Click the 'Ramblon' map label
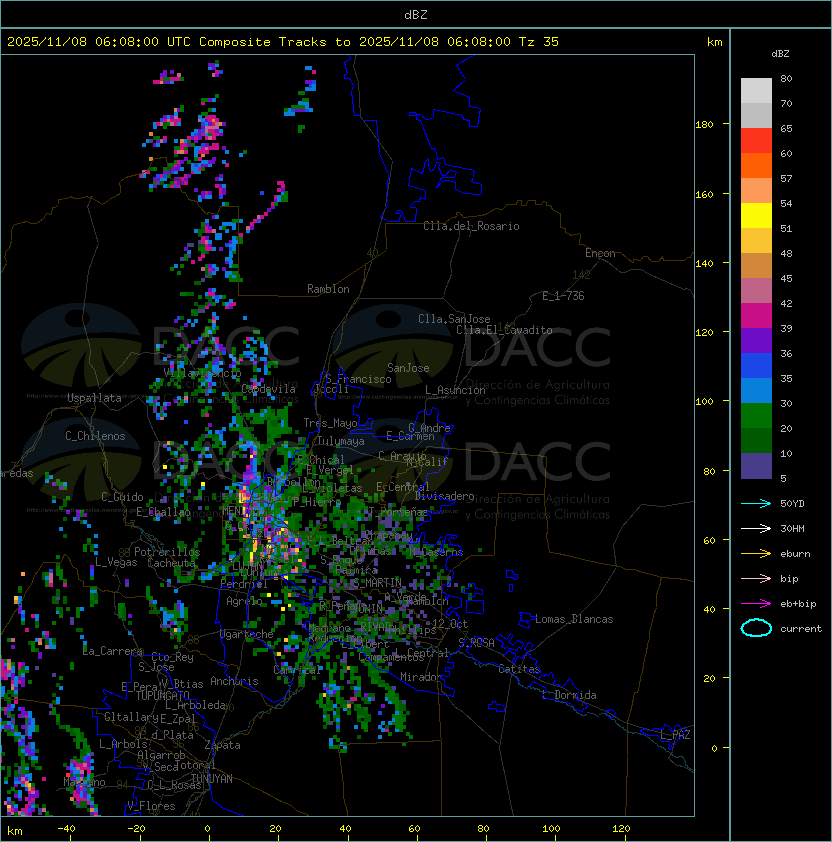Screen dimensions: 832x842 click(x=328, y=289)
